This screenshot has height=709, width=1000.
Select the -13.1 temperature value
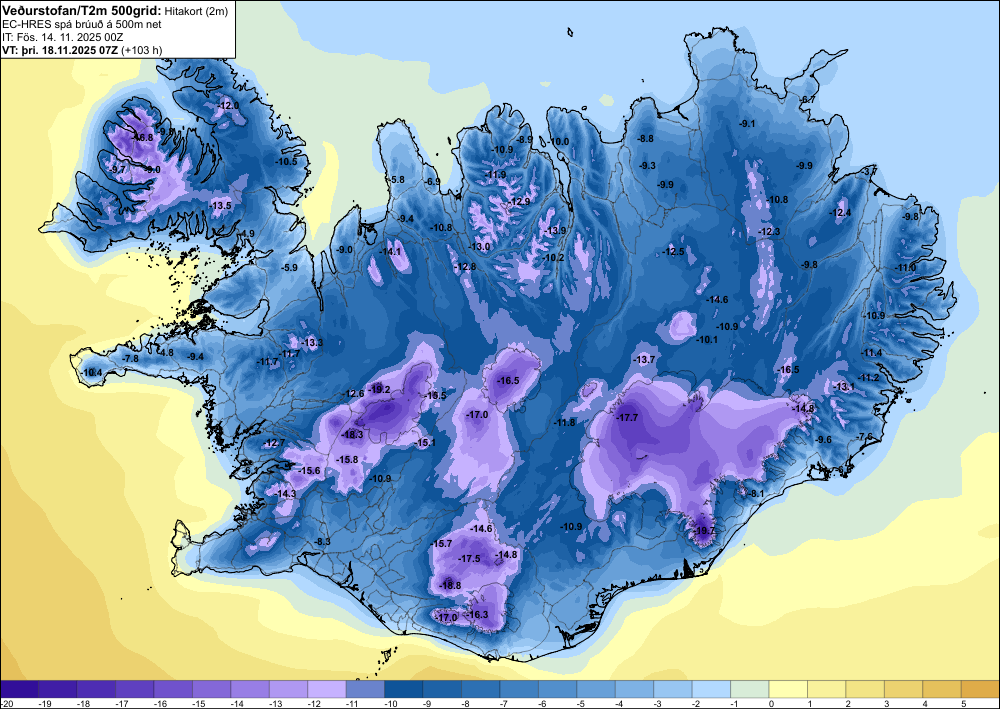(x=844, y=386)
